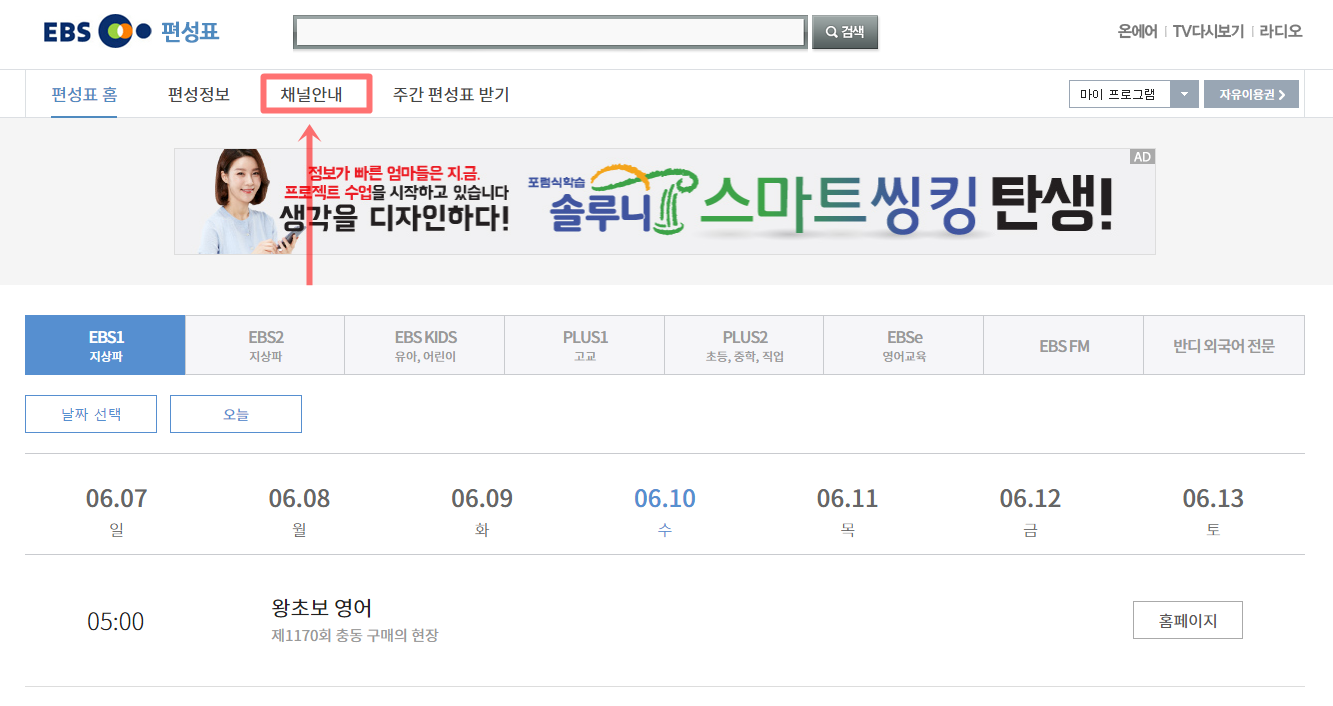Click the 05:00 time entry

click(116, 621)
